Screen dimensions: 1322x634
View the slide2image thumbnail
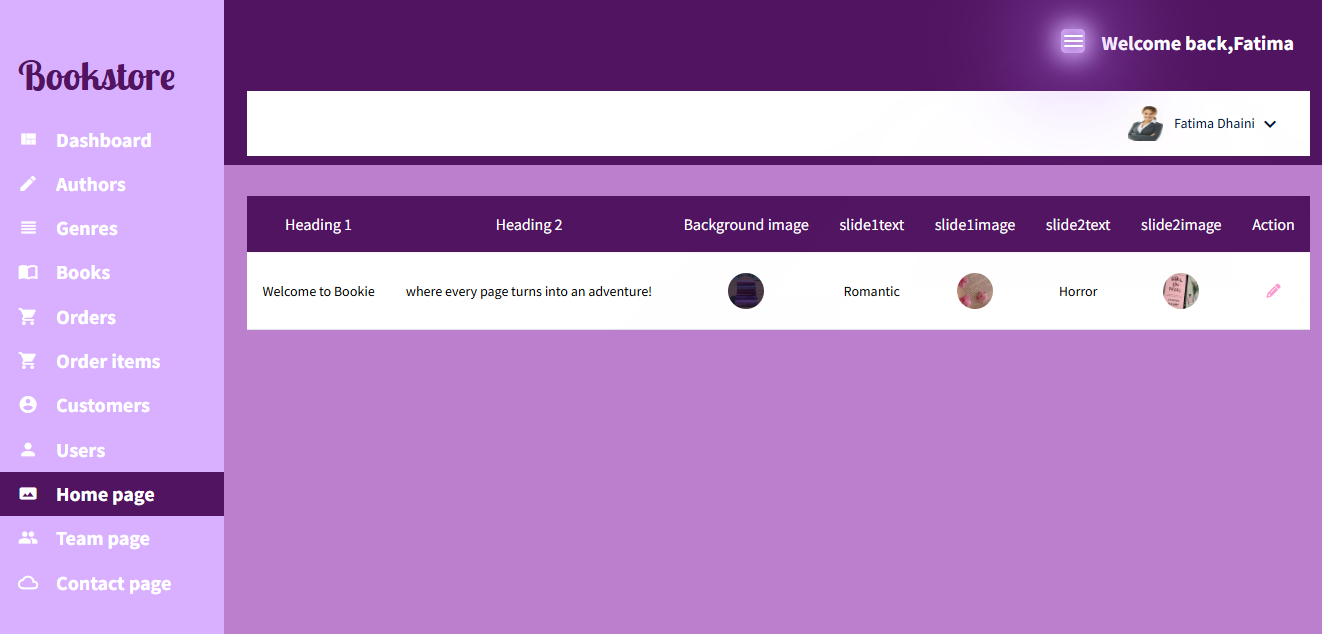[1181, 291]
